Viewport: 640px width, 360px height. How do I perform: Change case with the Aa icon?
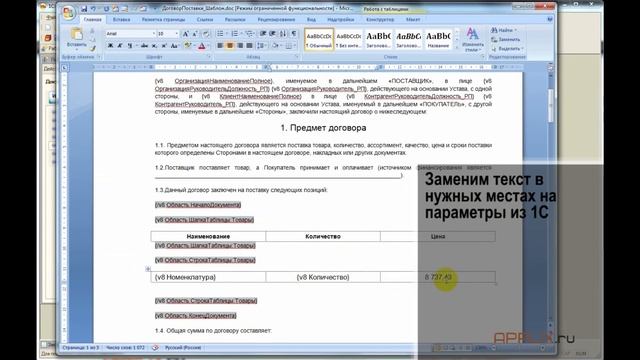(x=175, y=46)
